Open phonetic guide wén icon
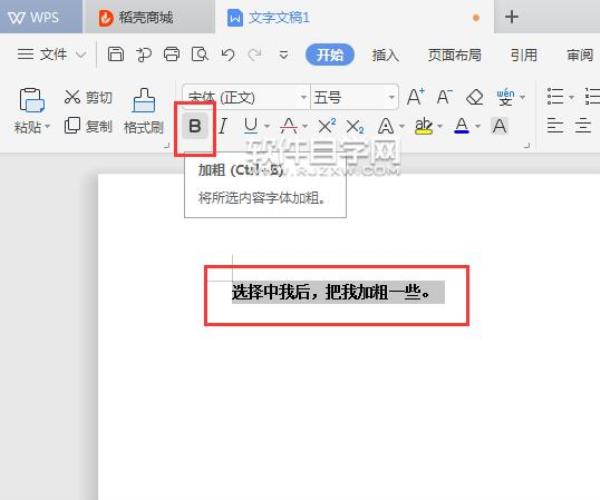The image size is (600, 500). [505, 97]
